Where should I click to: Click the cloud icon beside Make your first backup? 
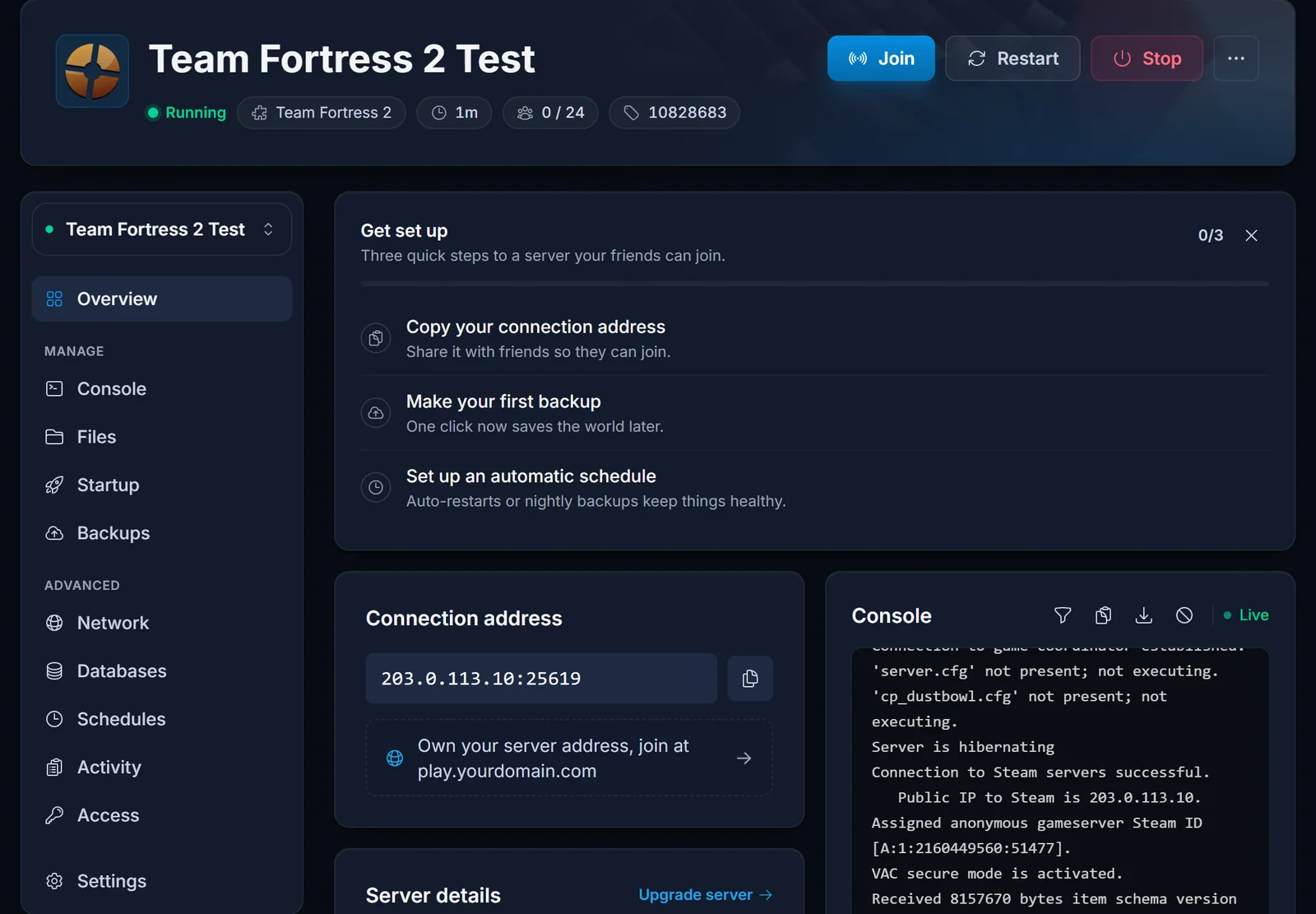pyautogui.click(x=376, y=413)
